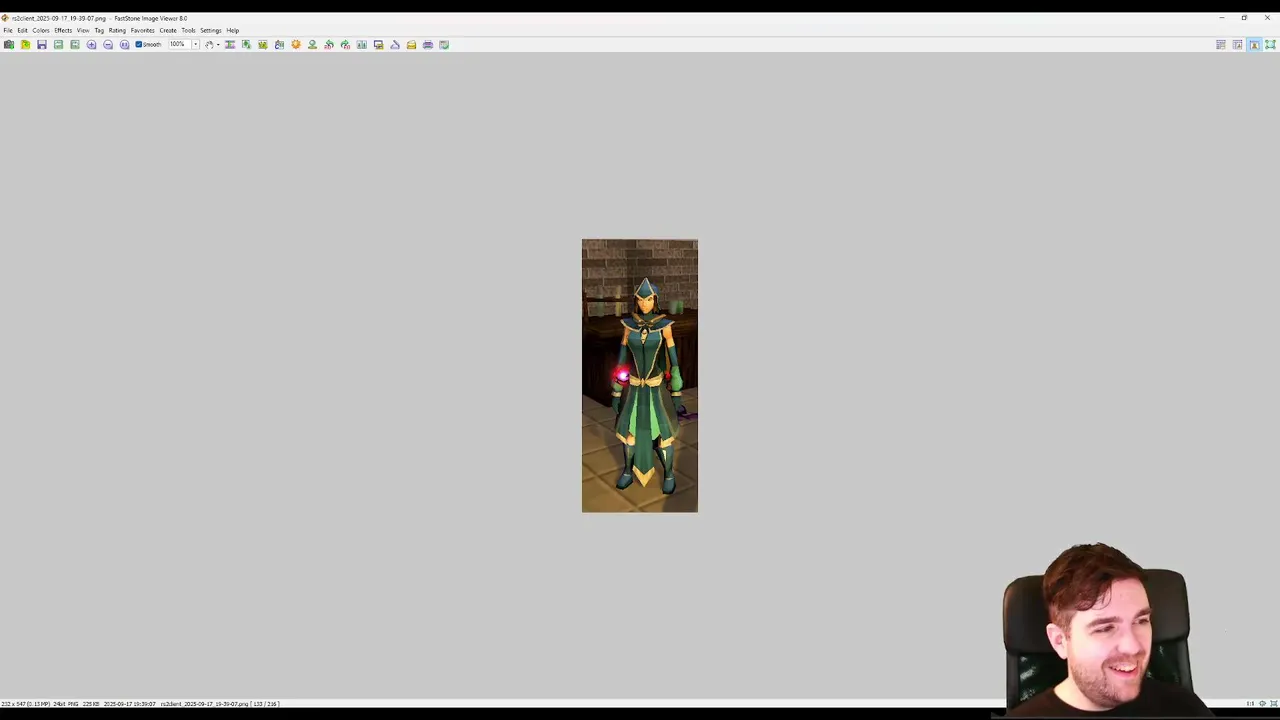Open the Effects menu
This screenshot has height=720, width=1280.
[x=63, y=30]
